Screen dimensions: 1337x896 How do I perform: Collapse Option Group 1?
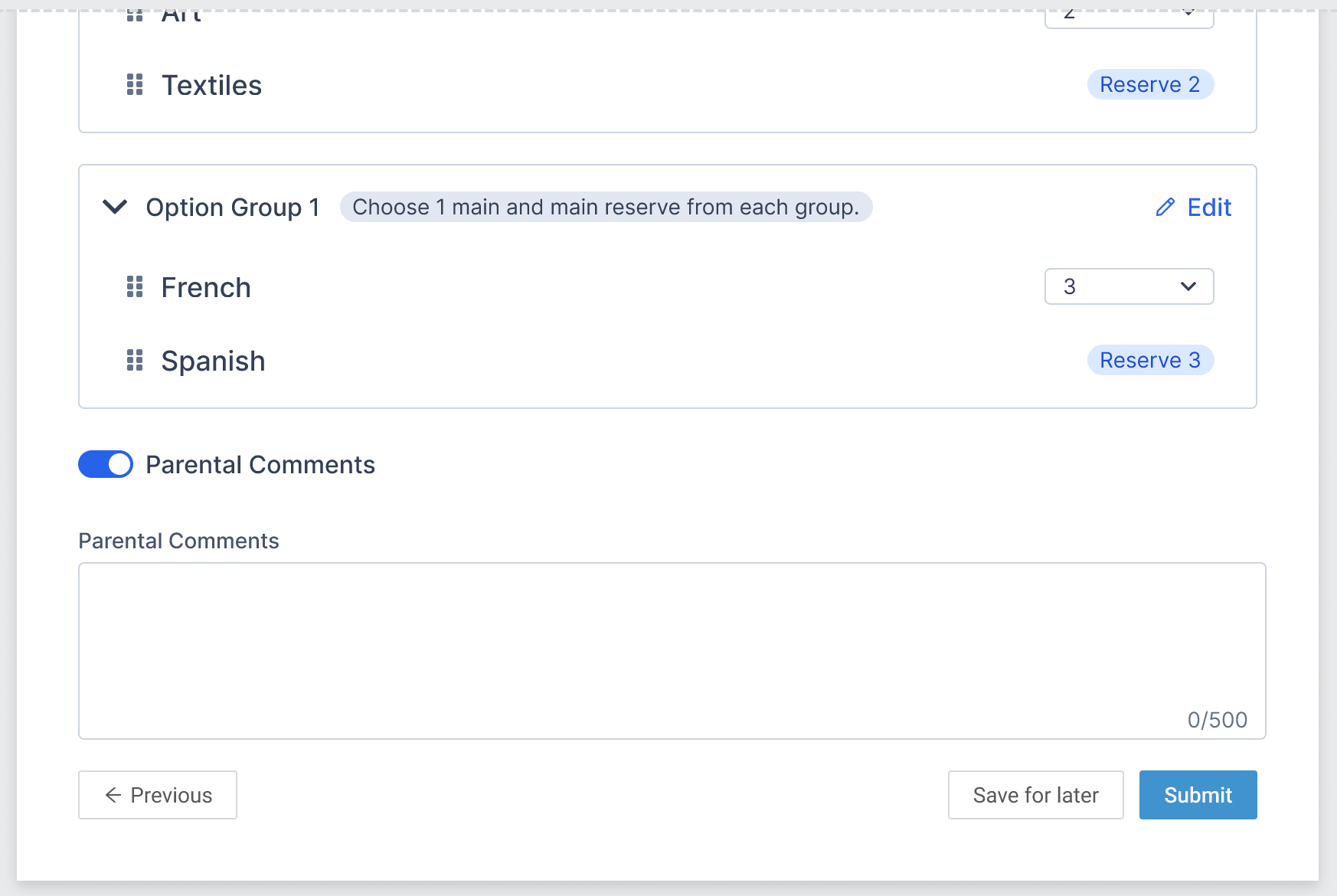(x=114, y=207)
